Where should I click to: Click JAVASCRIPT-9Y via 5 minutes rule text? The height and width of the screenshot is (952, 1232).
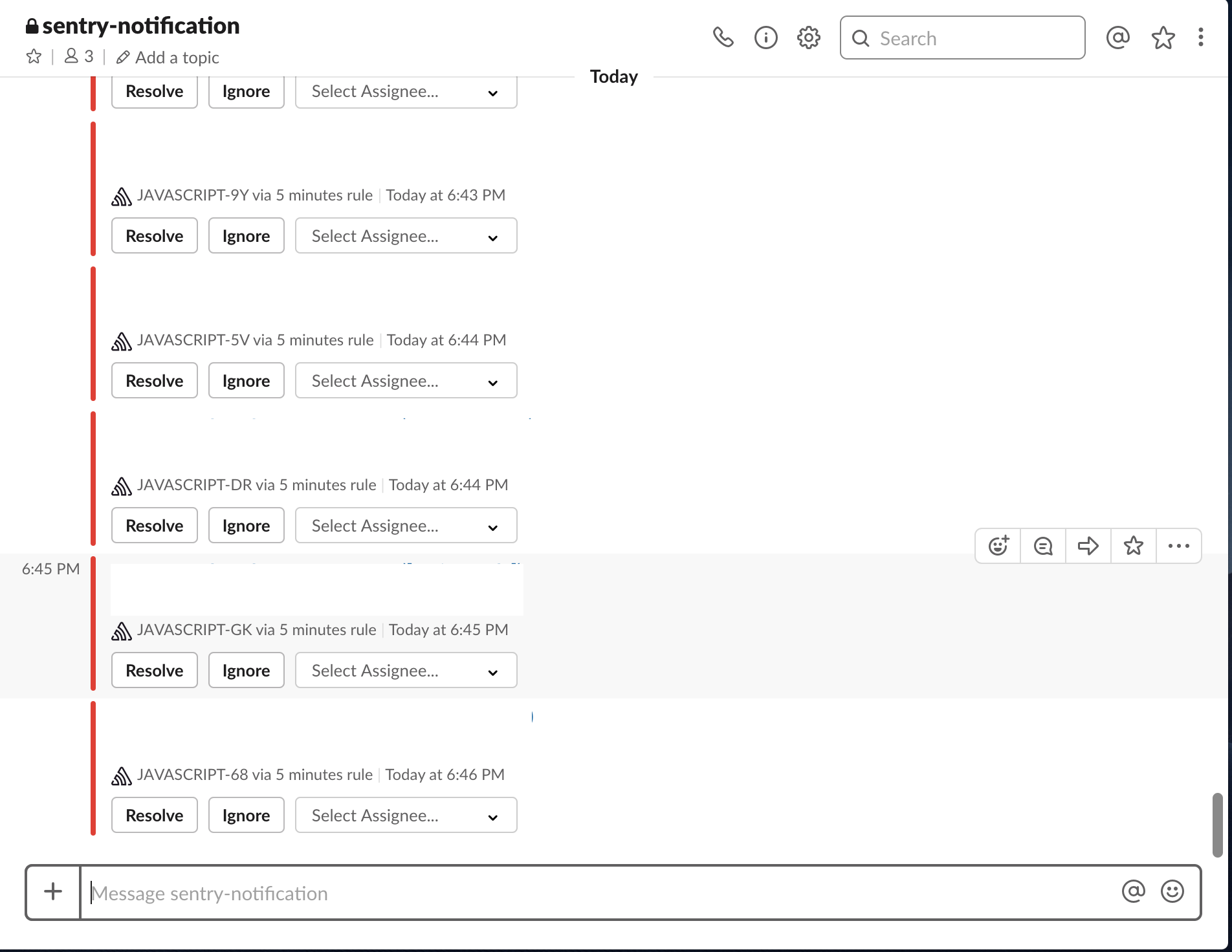[255, 195]
